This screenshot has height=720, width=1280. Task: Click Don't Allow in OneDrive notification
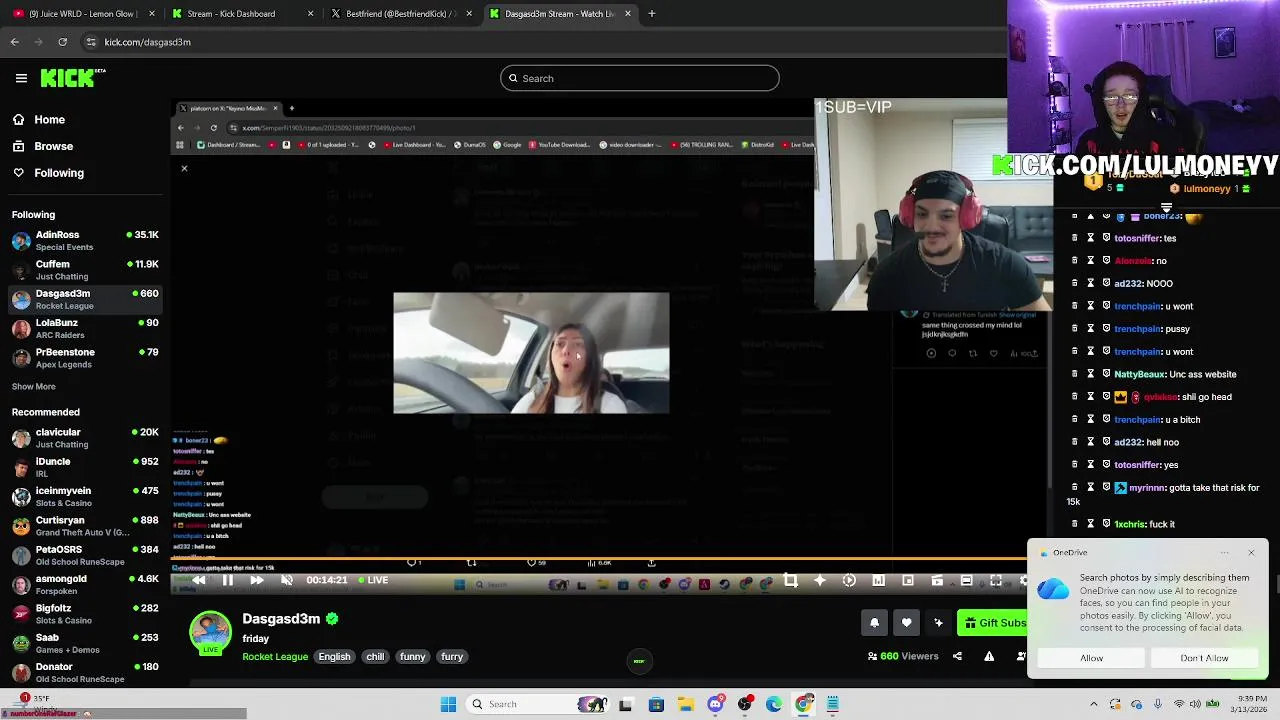[x=1204, y=658]
